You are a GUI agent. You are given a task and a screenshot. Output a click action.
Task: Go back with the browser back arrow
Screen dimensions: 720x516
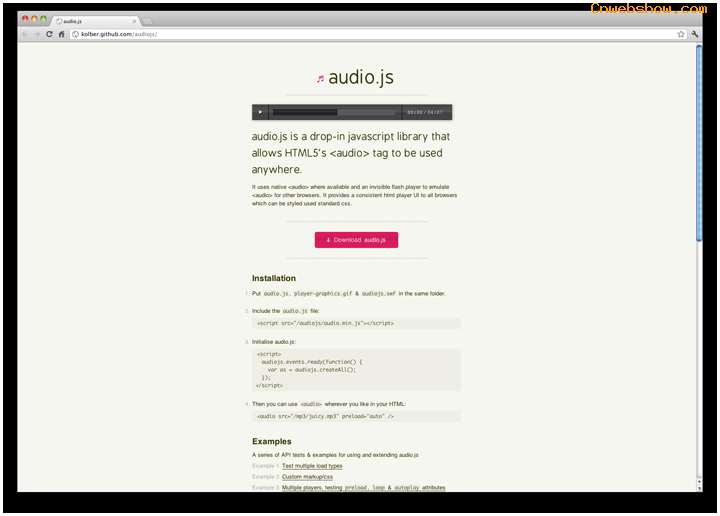(x=26, y=34)
